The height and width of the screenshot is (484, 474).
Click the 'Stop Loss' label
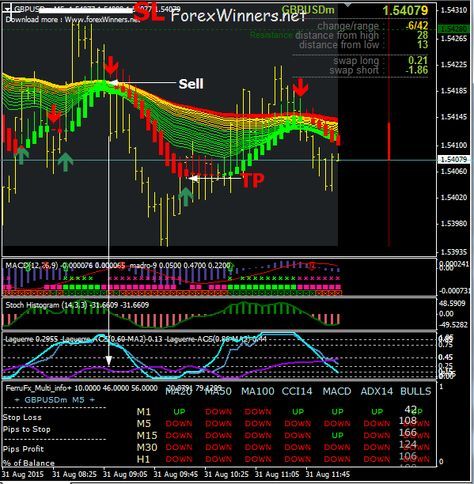click(22, 417)
